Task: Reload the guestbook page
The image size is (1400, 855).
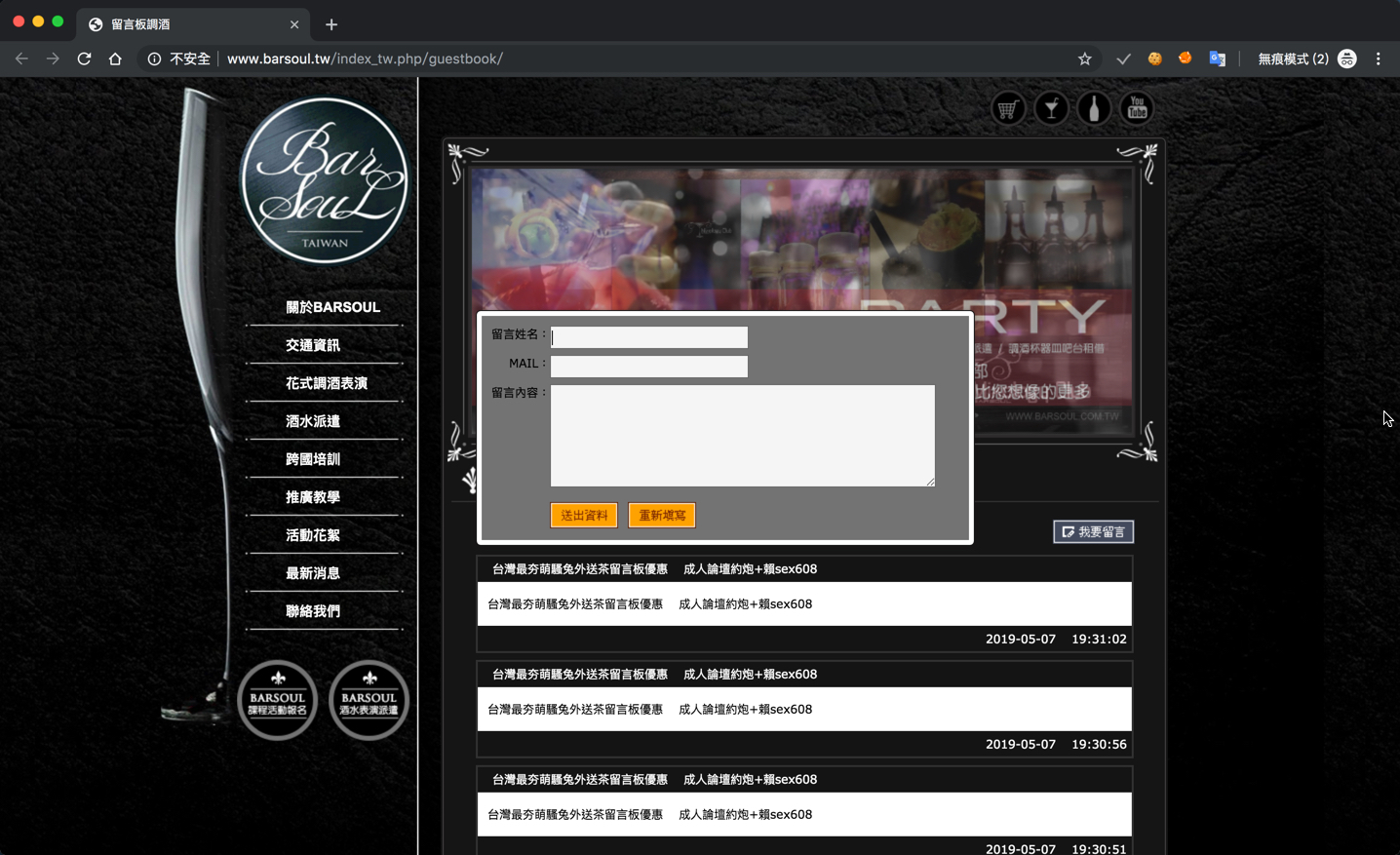Action: 84,58
